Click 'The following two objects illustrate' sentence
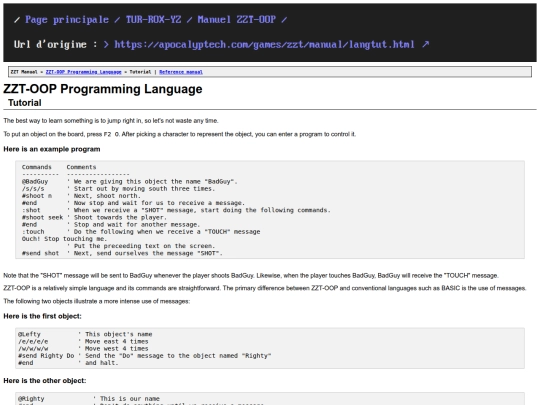Image resolution: width=540 pixels, height=405 pixels. 96,301
